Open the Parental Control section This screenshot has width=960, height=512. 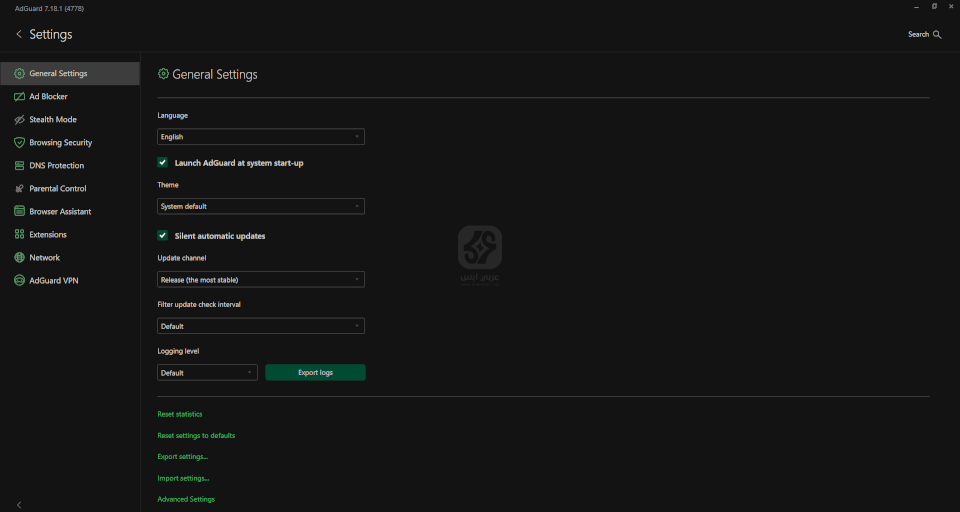[x=70, y=189]
